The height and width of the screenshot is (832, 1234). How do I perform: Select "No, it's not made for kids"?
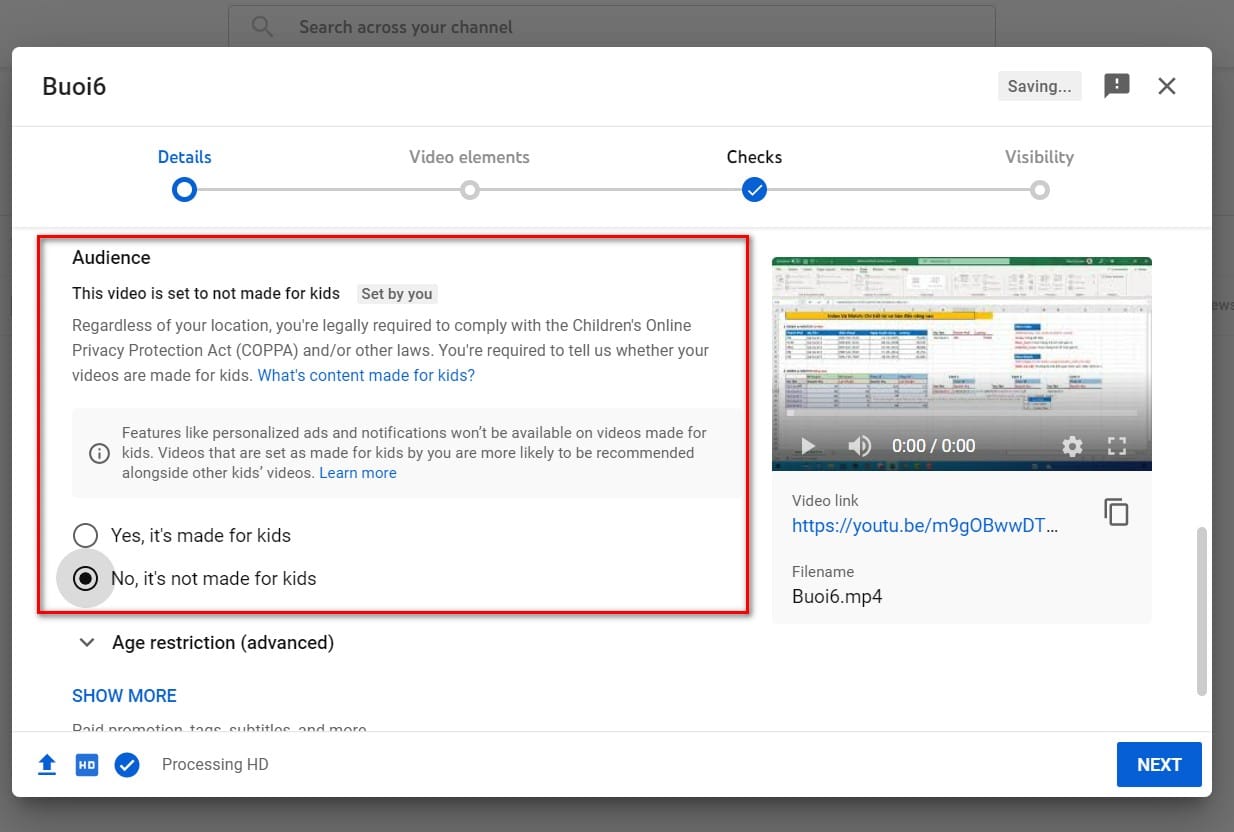(x=85, y=578)
